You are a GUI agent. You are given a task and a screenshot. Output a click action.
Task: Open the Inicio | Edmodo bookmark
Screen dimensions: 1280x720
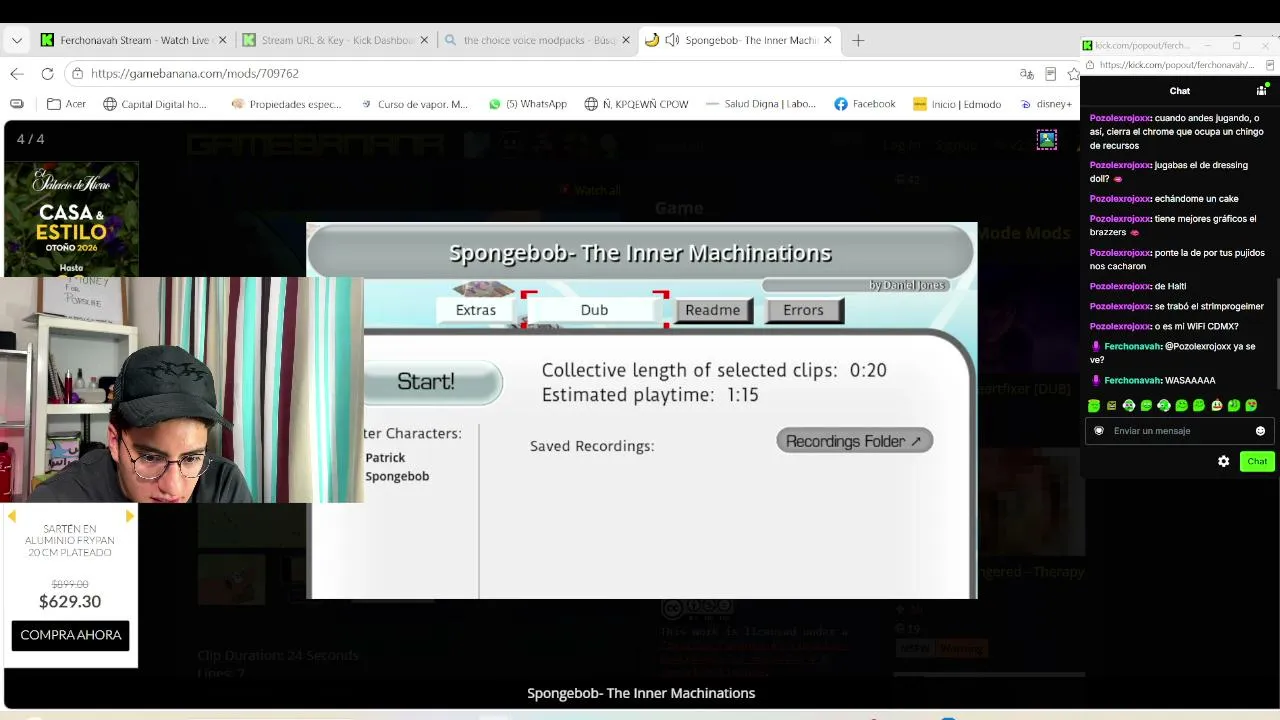click(x=957, y=104)
